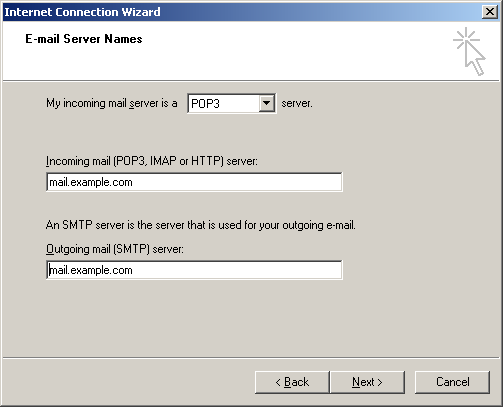Go to the previous step with Back
Image resolution: width=503 pixels, height=407 pixels.
coord(292,382)
